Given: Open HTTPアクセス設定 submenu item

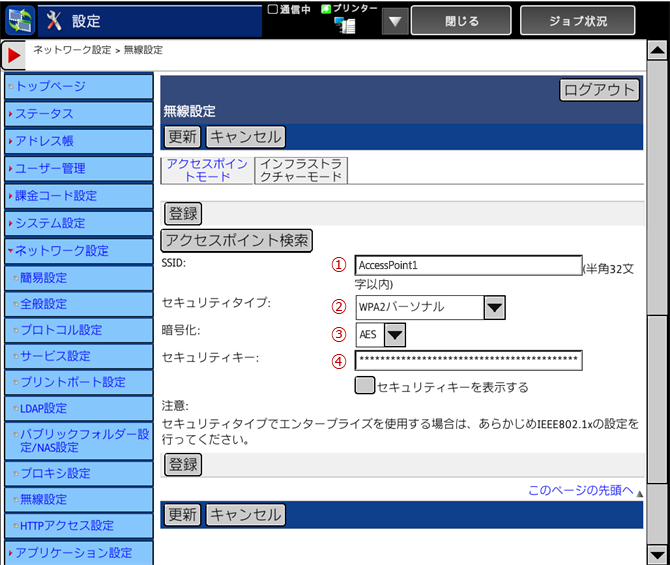Looking at the screenshot, I should [79, 525].
